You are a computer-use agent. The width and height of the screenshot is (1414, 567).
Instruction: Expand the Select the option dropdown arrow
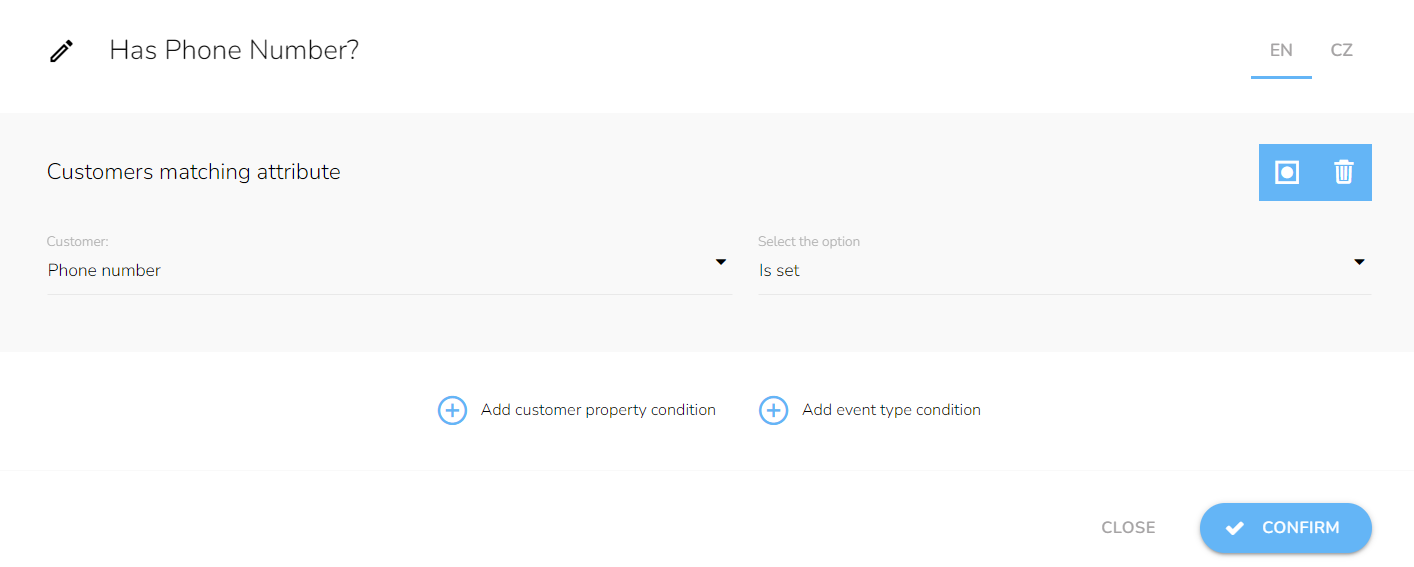tap(1359, 262)
